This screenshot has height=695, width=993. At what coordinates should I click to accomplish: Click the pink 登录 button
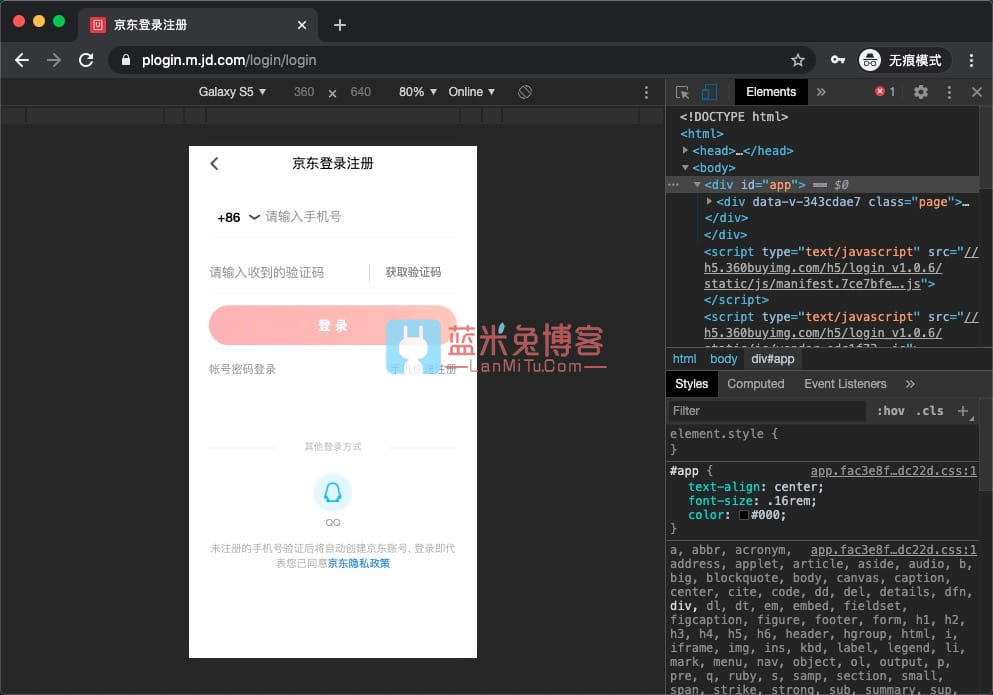332,325
